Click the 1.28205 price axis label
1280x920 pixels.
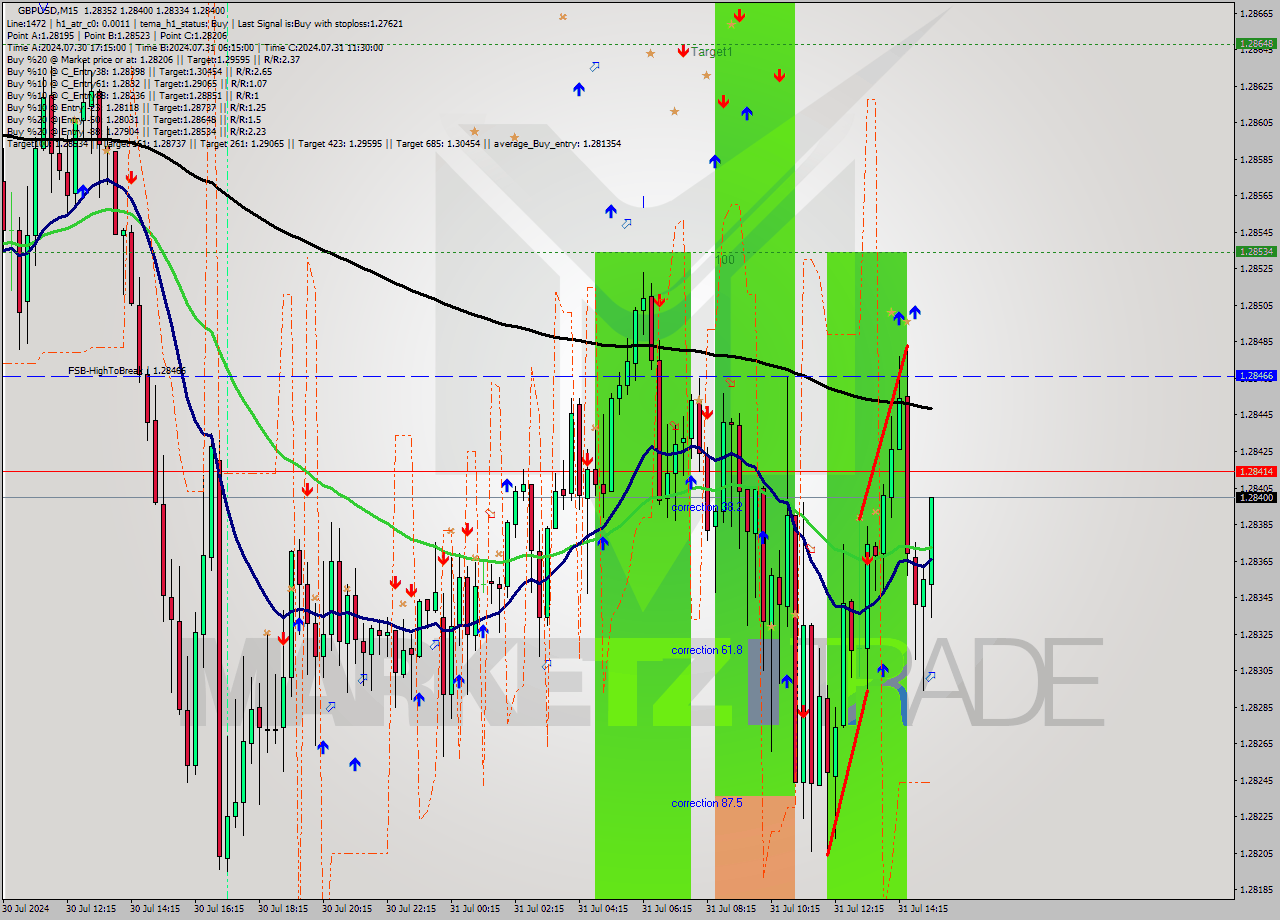tap(1256, 853)
